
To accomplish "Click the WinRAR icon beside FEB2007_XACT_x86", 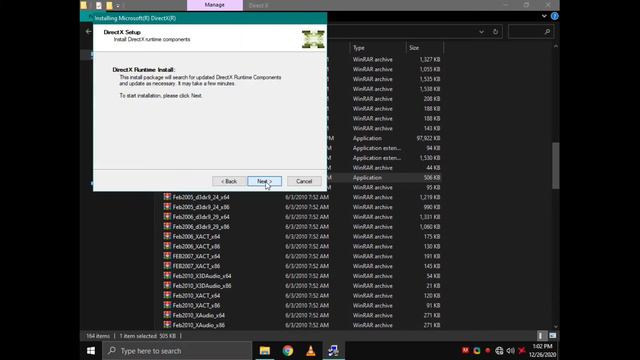I will [x=167, y=265].
